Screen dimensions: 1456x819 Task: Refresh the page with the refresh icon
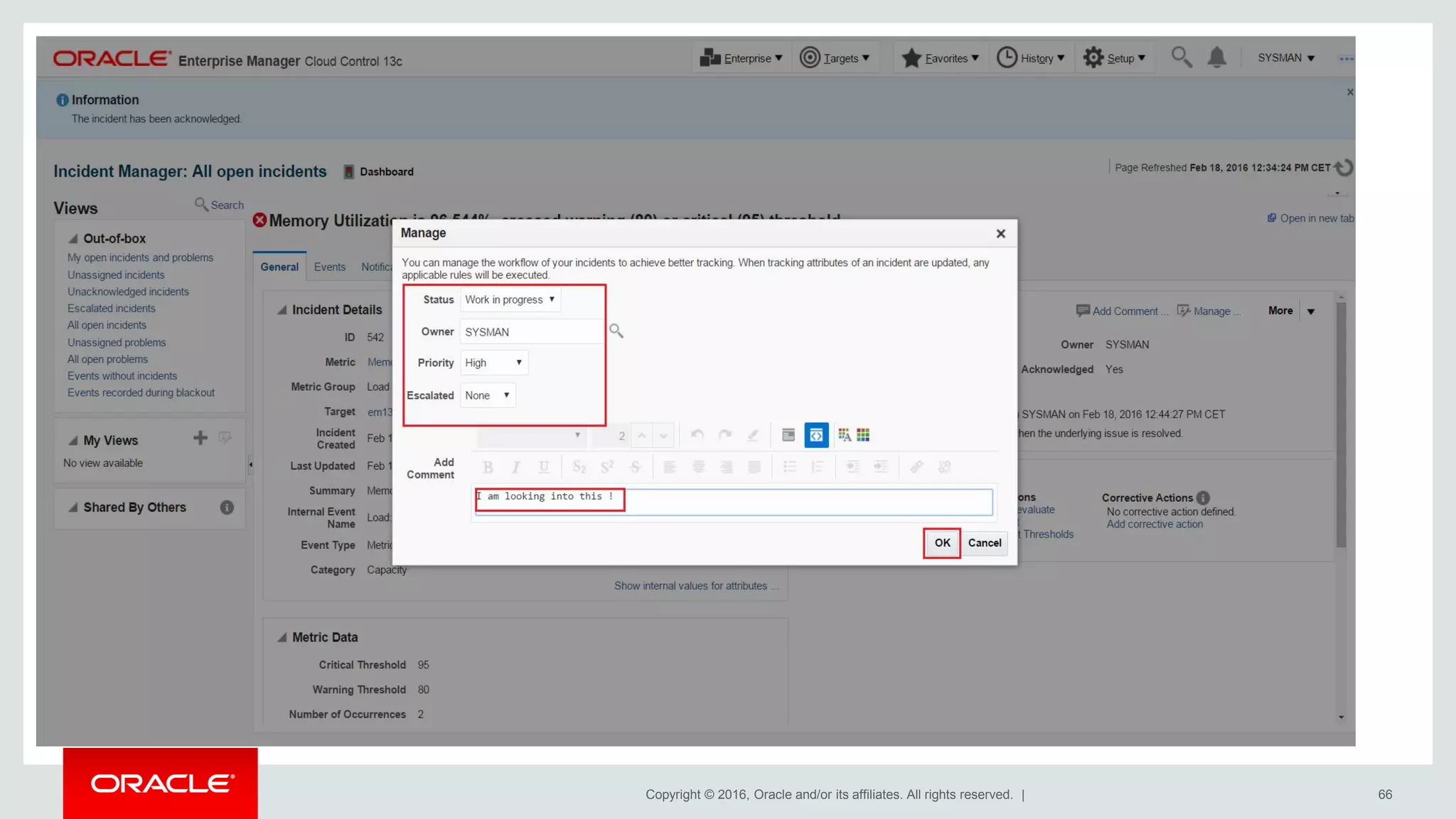click(x=1344, y=168)
